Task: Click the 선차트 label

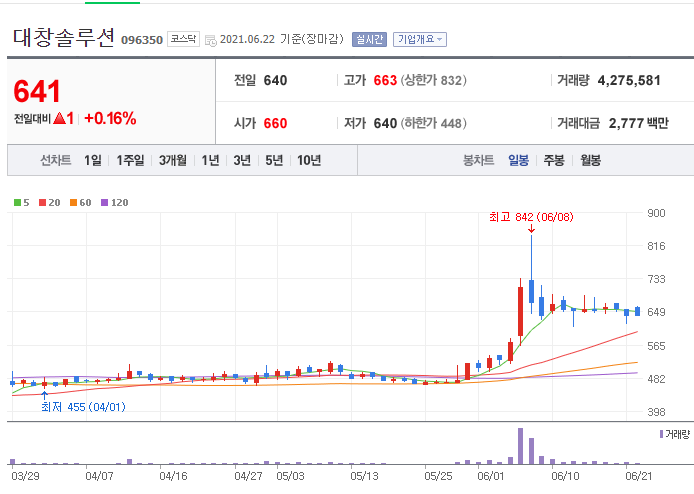Action: [56, 160]
